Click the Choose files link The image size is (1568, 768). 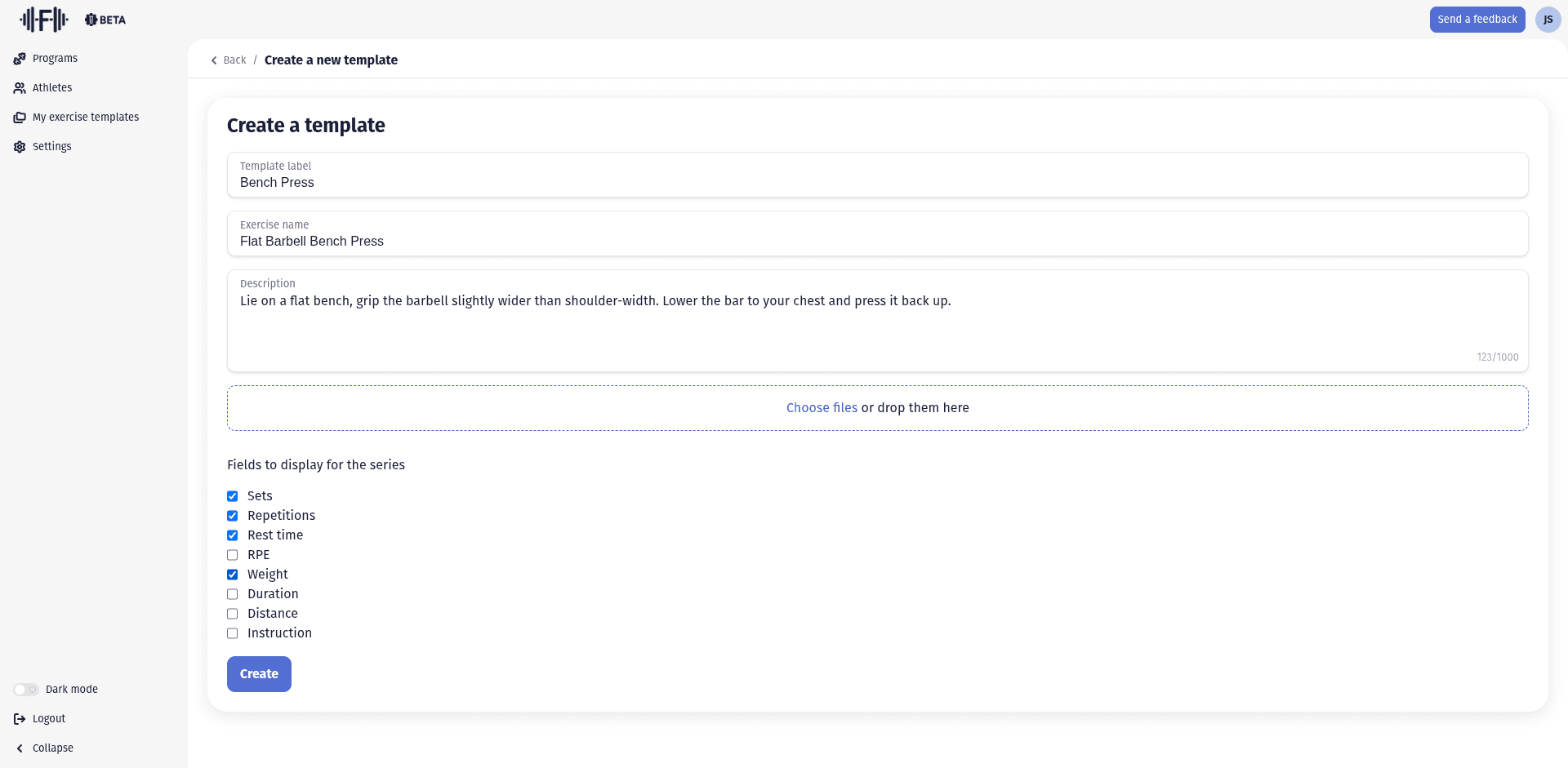coord(822,408)
